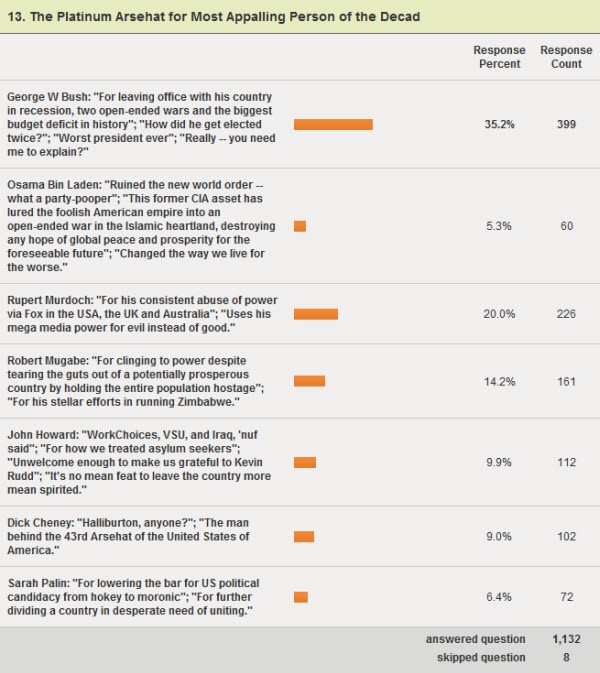
Task: Click the Response Count column header
Action: [x=566, y=57]
